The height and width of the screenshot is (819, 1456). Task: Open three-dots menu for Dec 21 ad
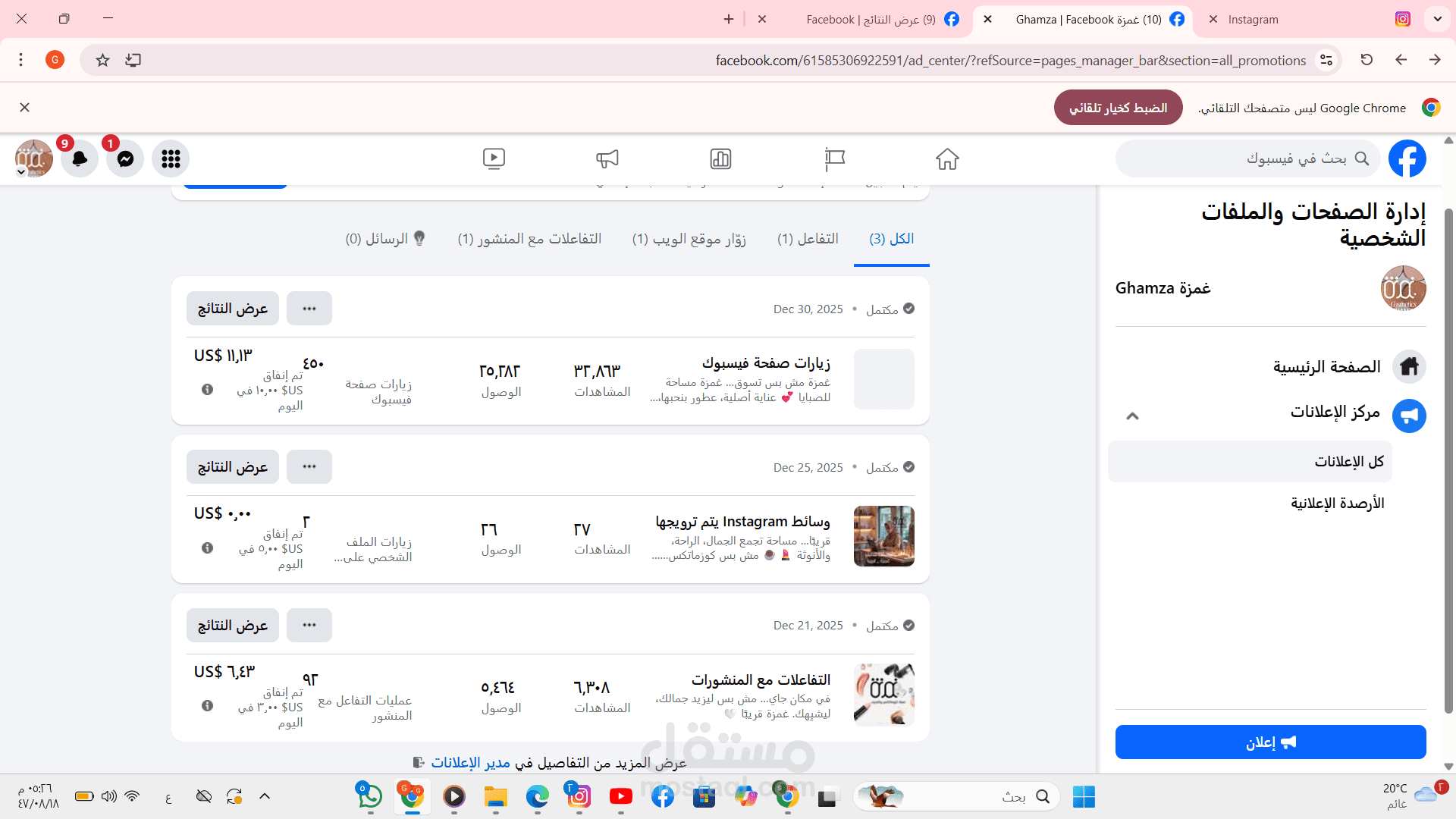click(309, 625)
